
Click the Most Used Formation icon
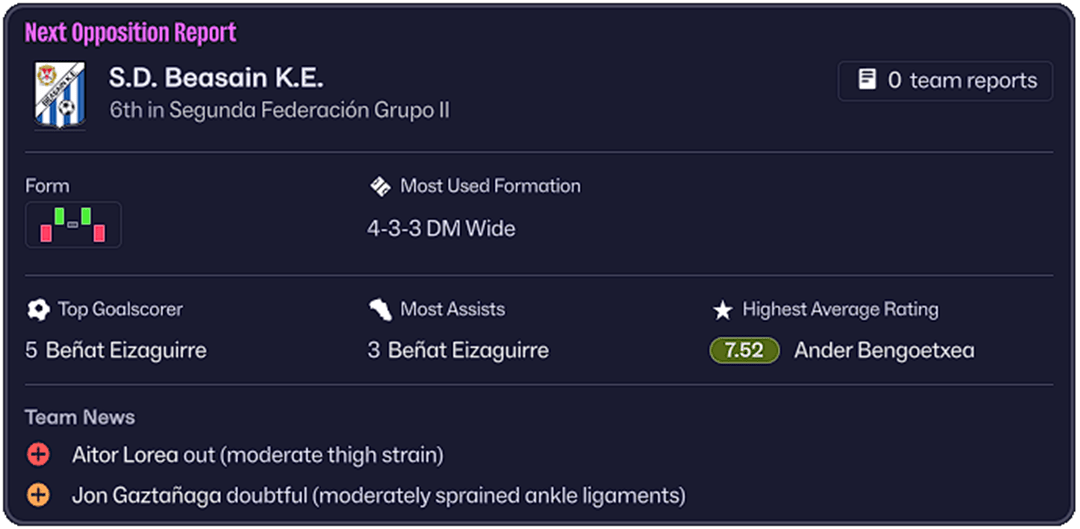click(x=380, y=186)
